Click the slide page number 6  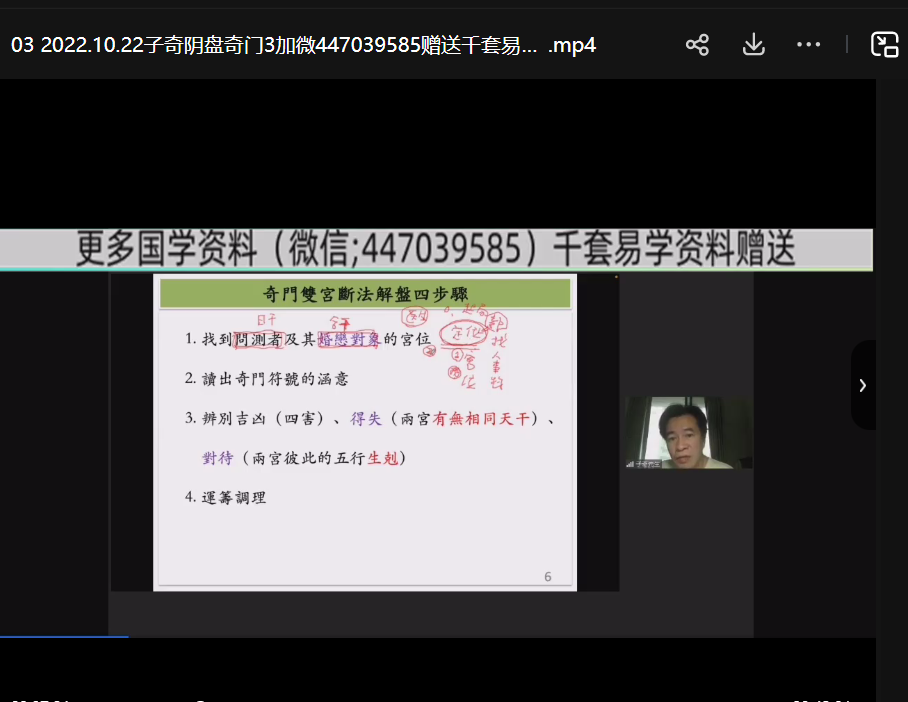(x=547, y=577)
